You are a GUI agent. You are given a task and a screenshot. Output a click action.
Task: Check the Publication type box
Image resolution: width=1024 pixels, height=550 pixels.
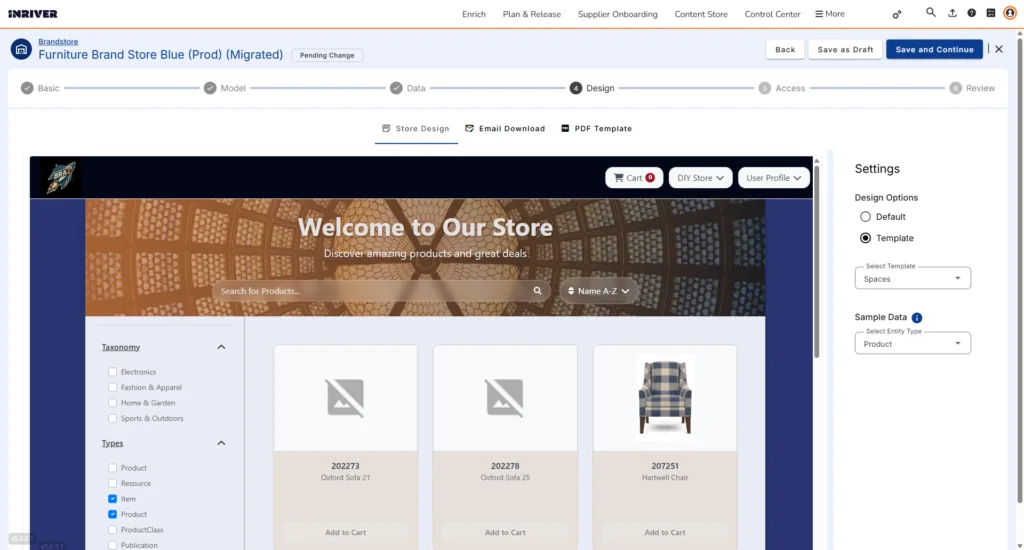[x=112, y=545]
